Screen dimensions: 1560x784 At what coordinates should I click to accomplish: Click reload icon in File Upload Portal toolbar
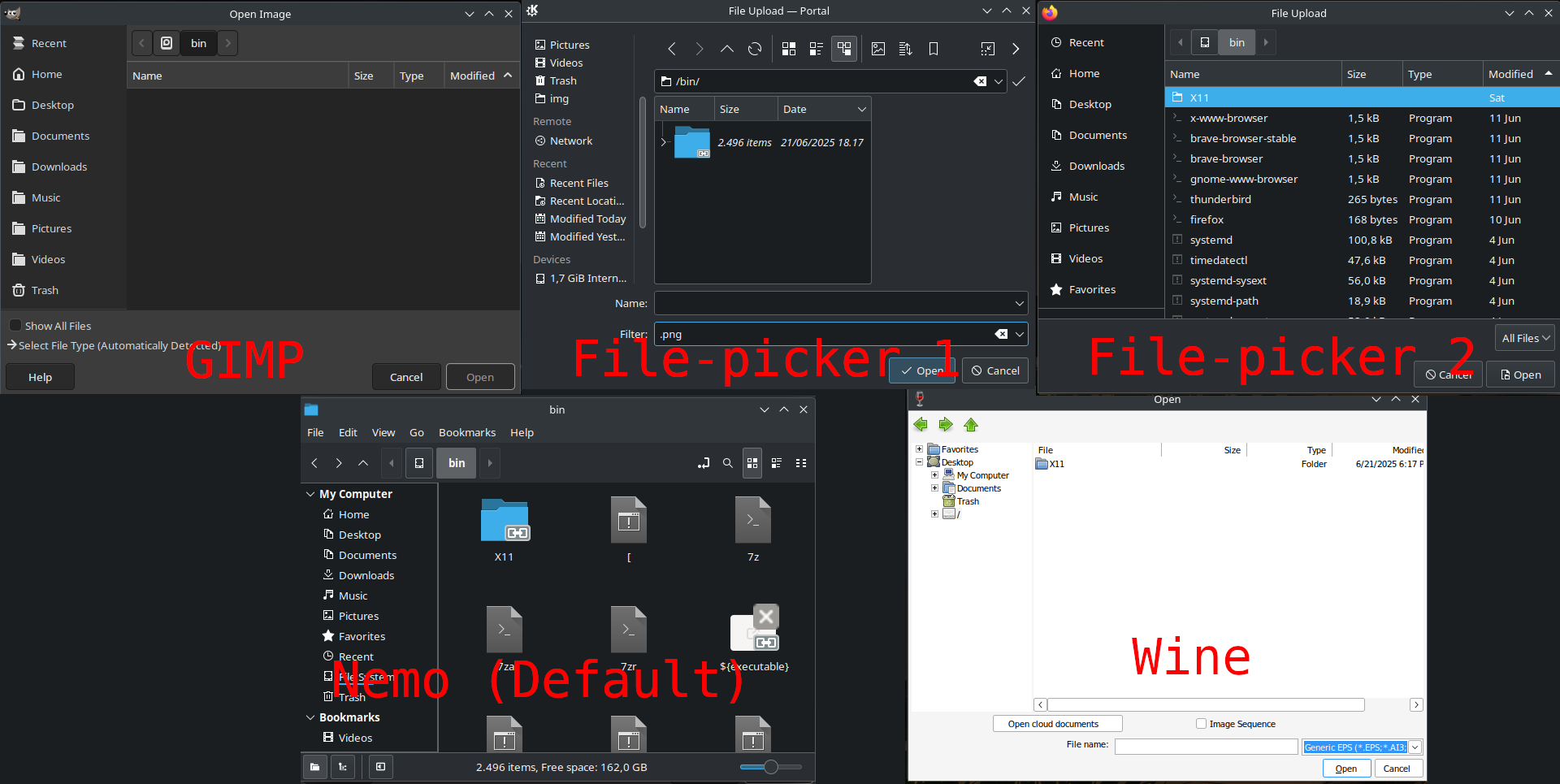pos(755,49)
